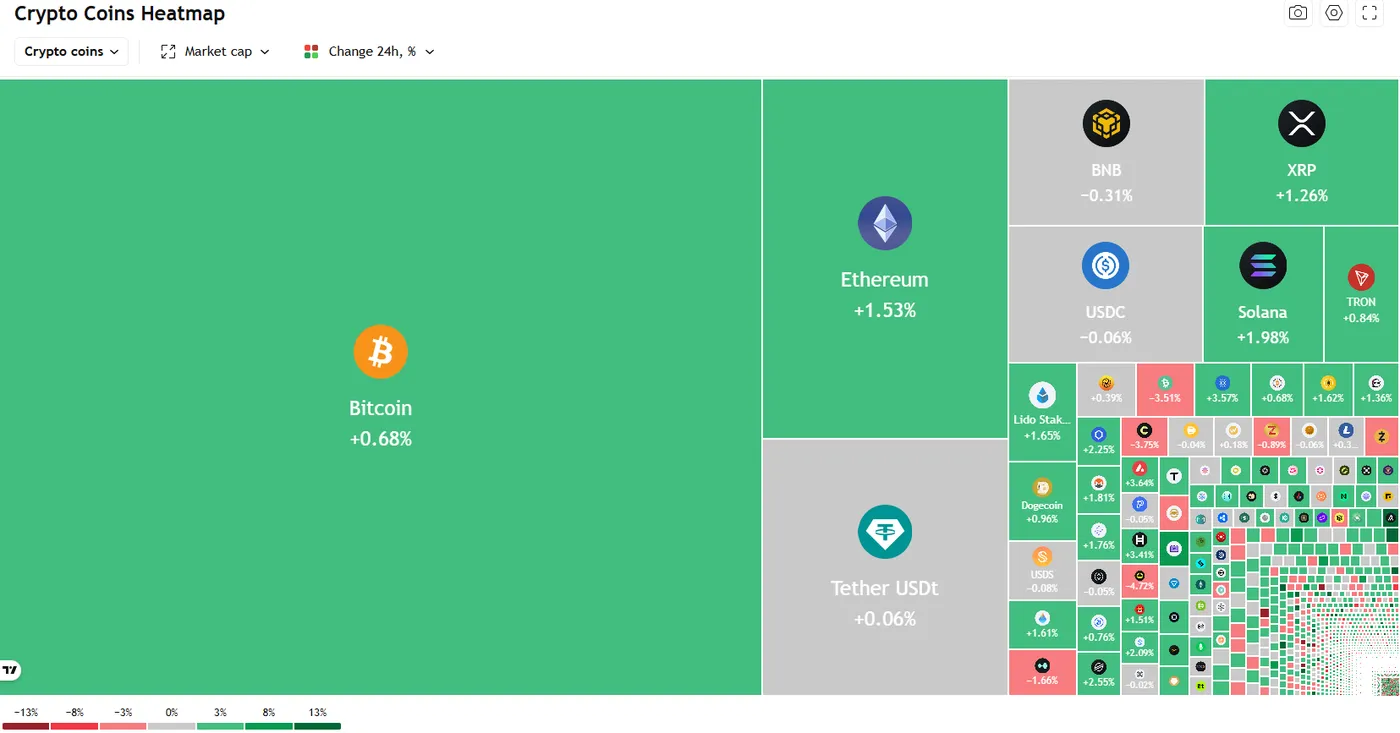Select the −8% legend color swatch
The height and width of the screenshot is (733, 1400).
[x=74, y=726]
